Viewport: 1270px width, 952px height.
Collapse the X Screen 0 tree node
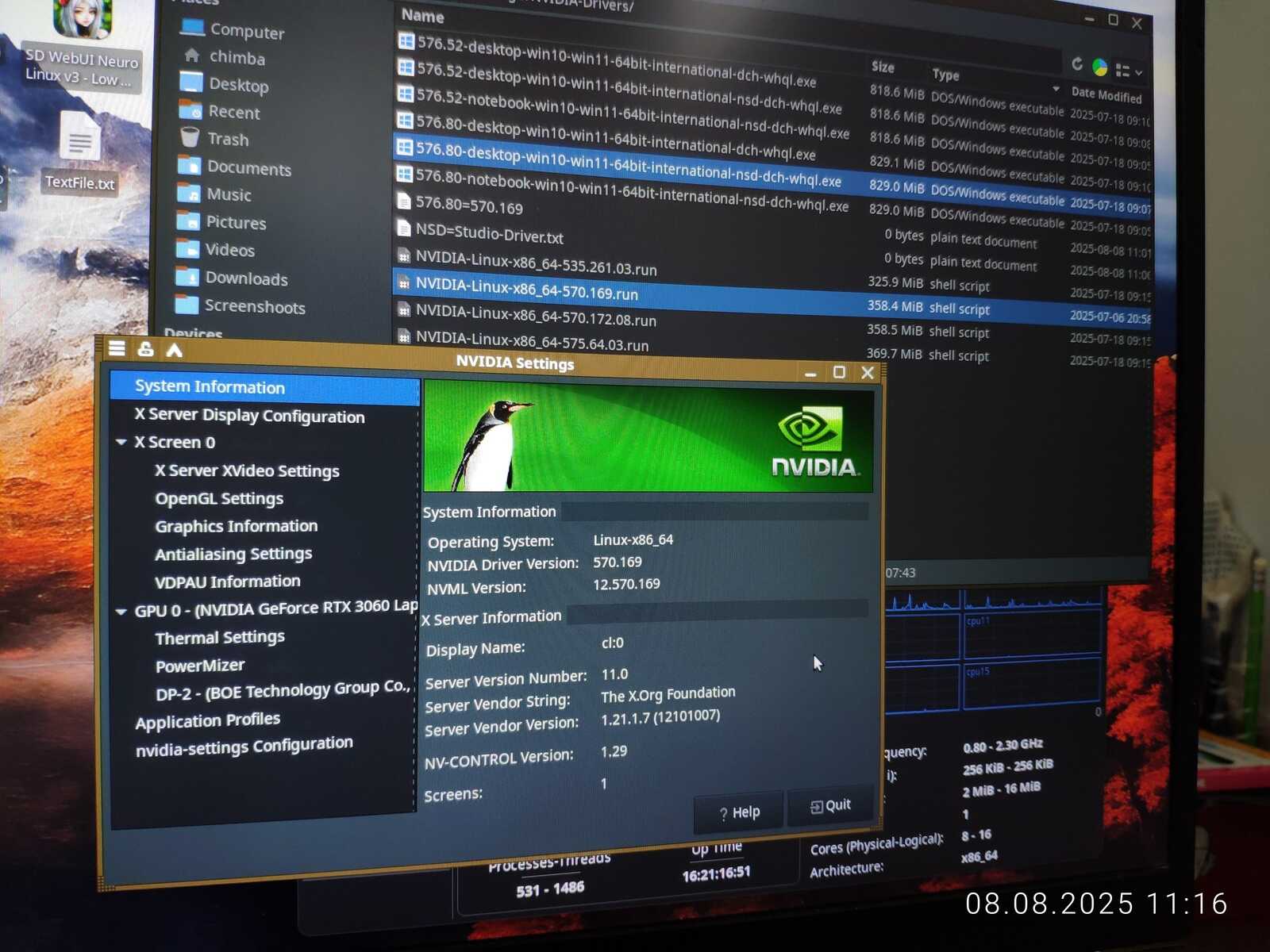[x=121, y=442]
